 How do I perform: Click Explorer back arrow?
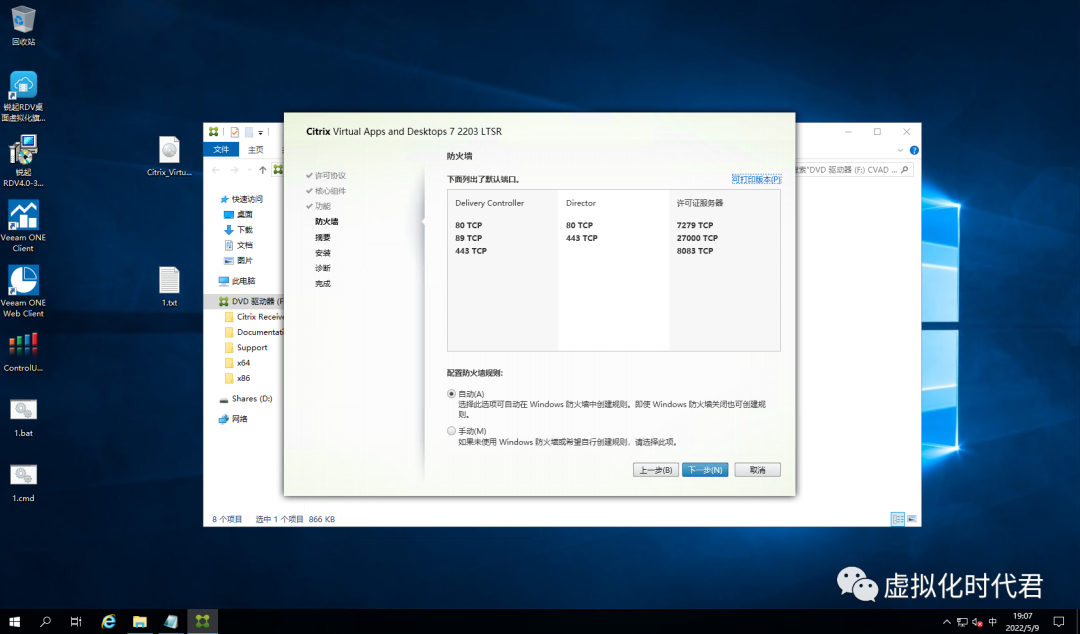pos(216,170)
